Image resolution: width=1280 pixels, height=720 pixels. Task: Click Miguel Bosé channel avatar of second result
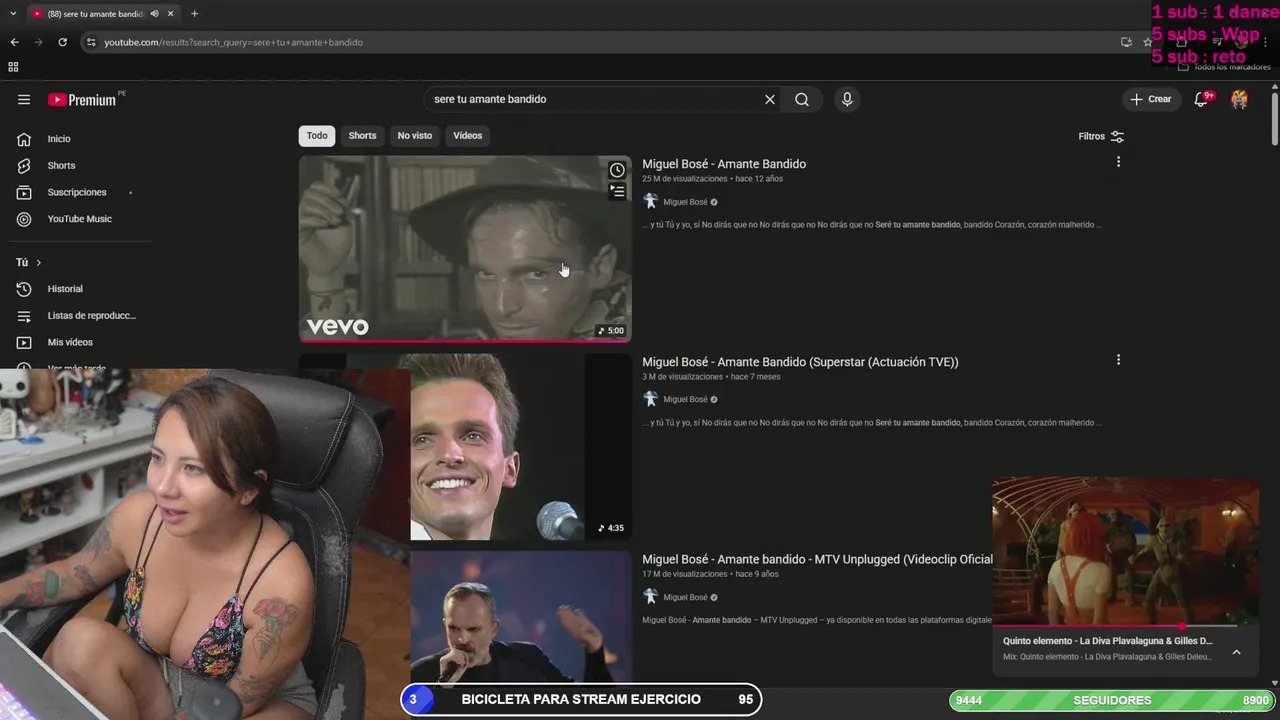(x=651, y=399)
